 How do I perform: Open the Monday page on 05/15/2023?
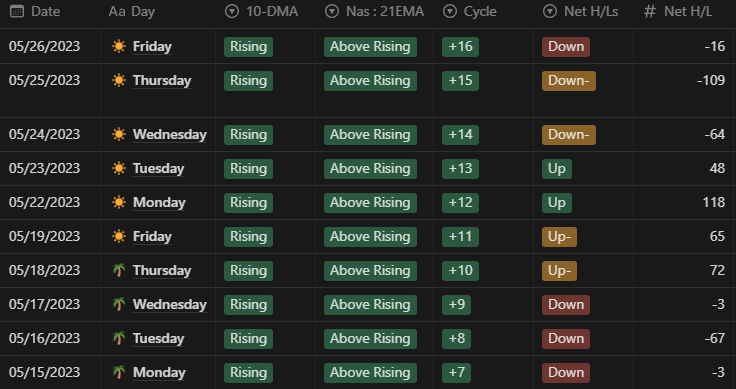(159, 373)
